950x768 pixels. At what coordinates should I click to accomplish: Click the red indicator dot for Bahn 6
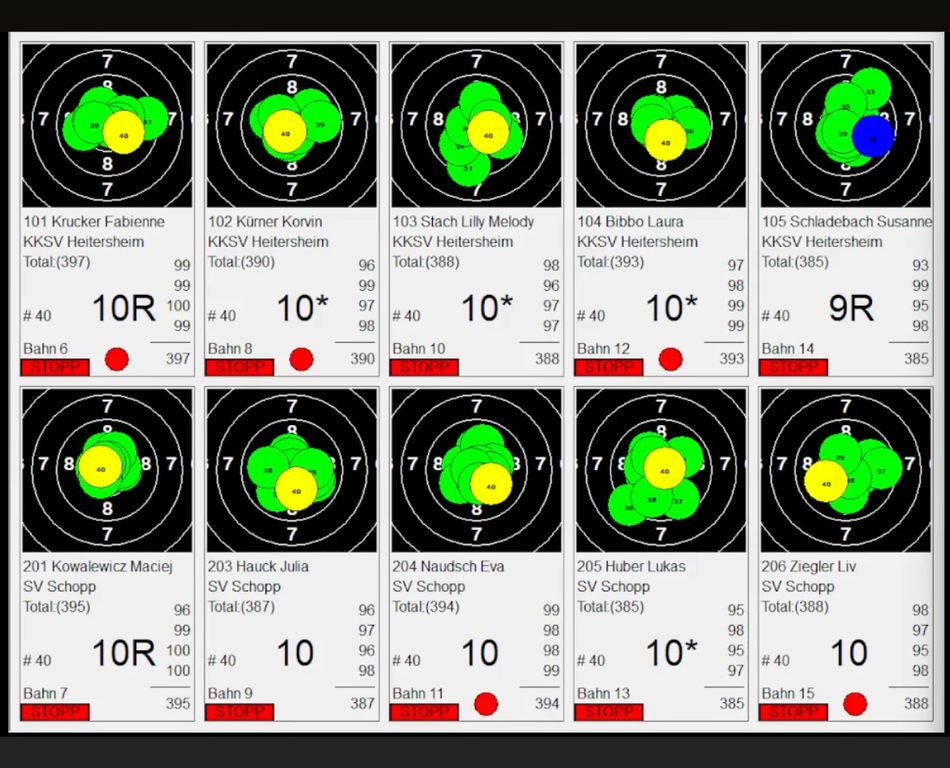point(117,359)
